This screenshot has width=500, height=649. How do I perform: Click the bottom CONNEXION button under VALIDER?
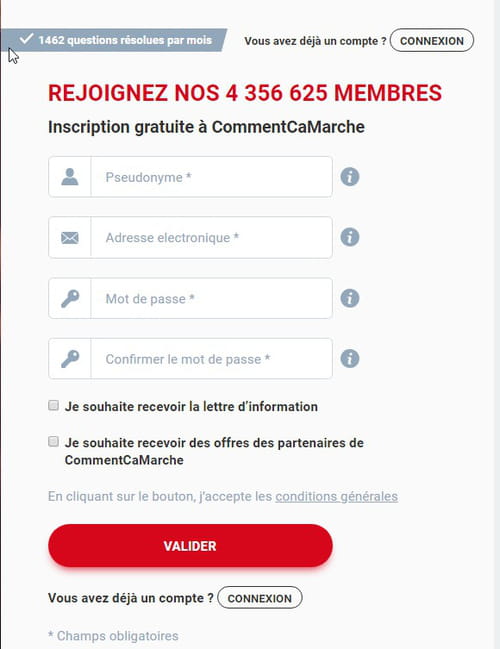pyautogui.click(x=260, y=598)
